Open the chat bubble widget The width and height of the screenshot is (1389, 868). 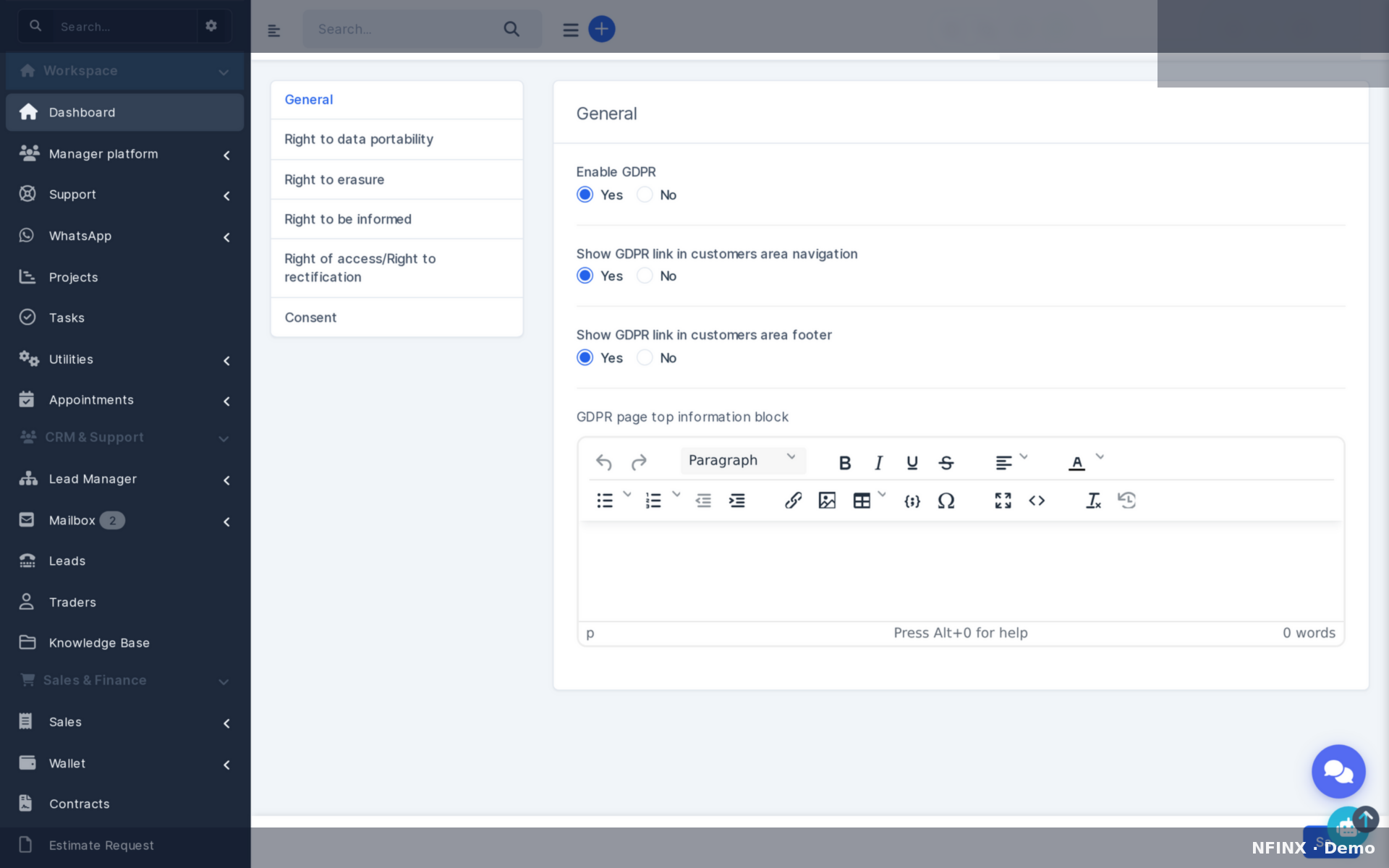1338,772
